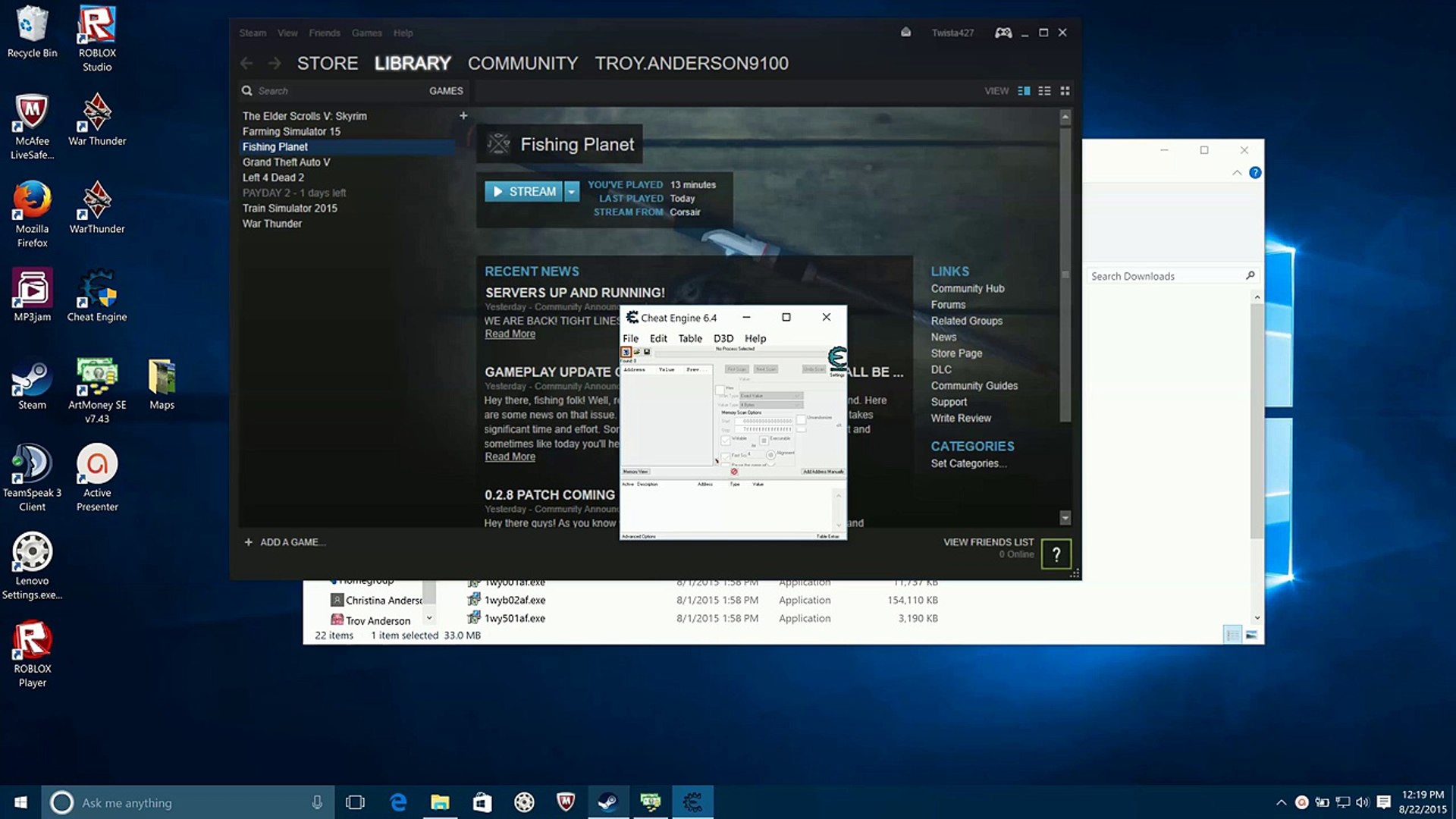Screen dimensions: 1456x819
Task: Switch Steam library to list view
Action: click(x=1044, y=91)
